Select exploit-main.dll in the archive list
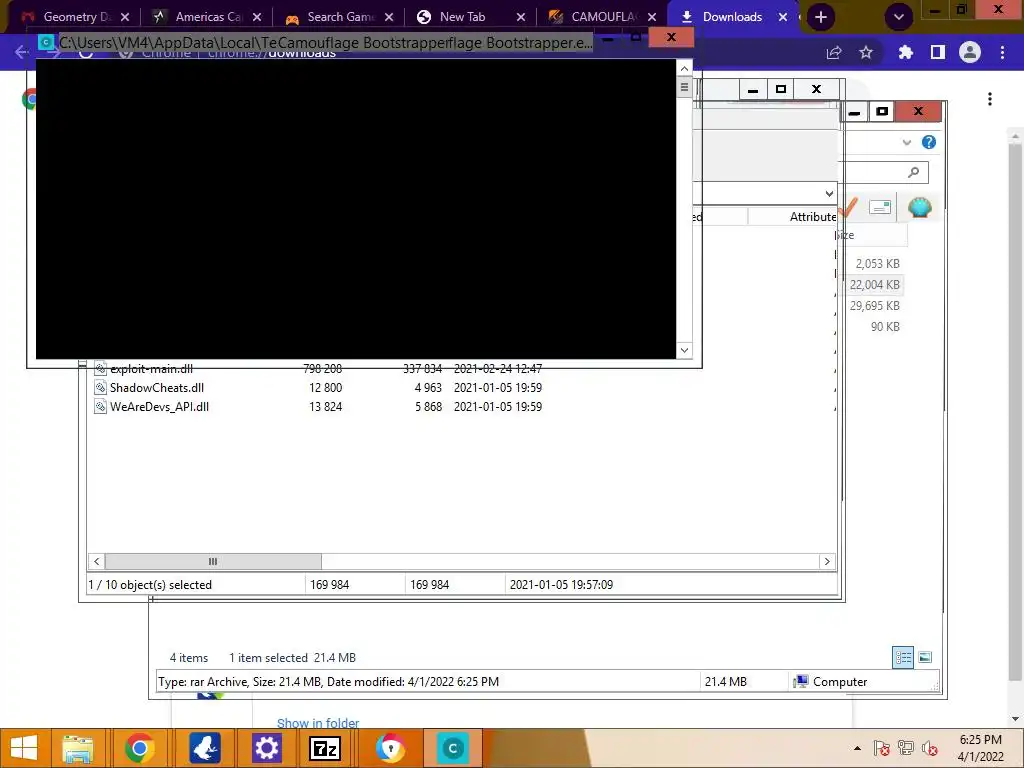 click(x=151, y=368)
